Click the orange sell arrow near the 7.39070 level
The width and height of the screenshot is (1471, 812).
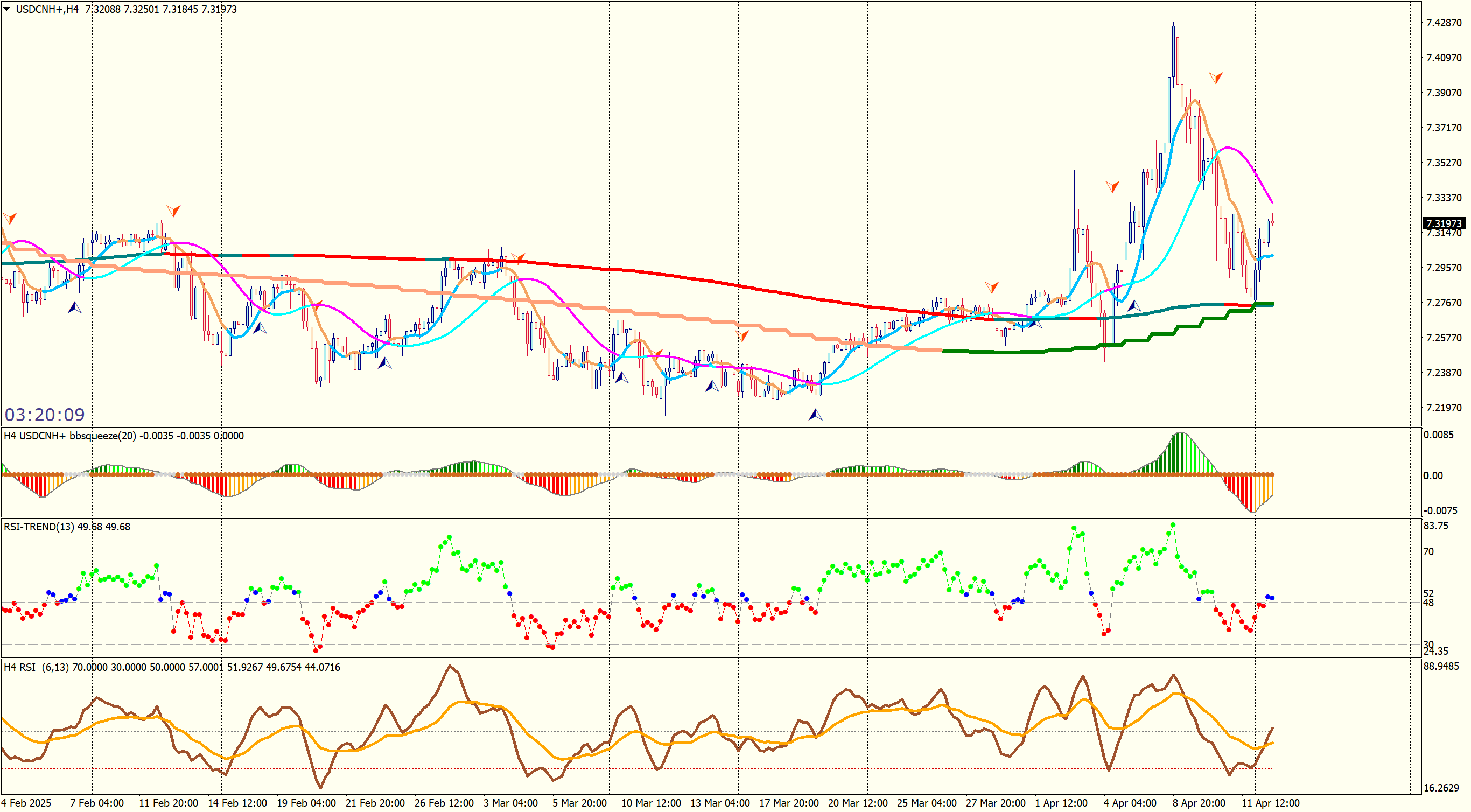tap(1215, 78)
